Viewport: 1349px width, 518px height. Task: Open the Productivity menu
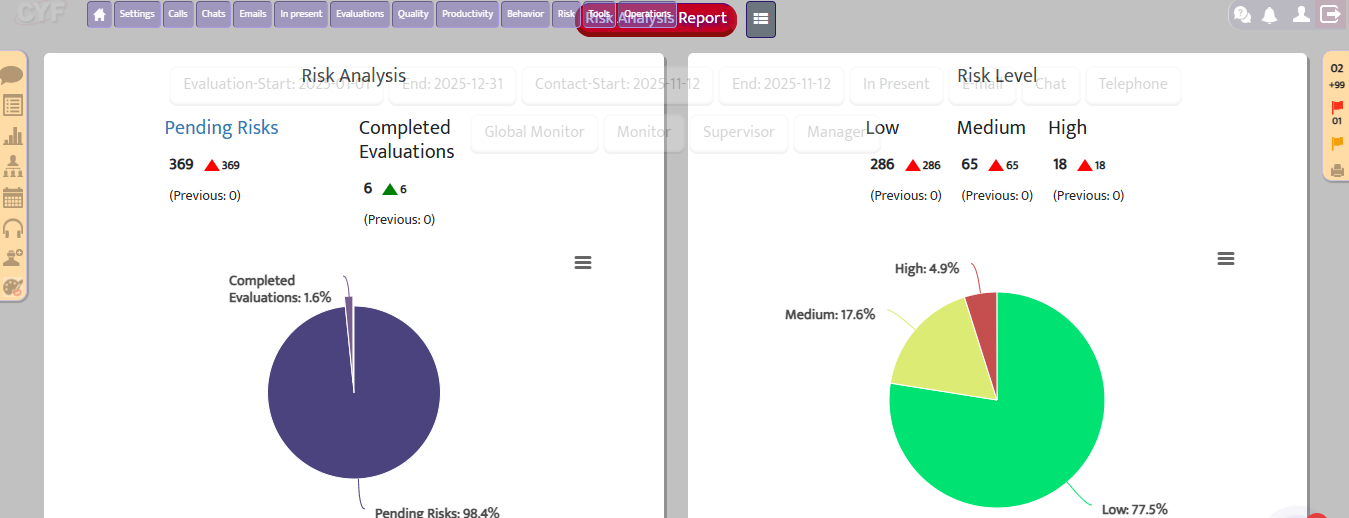click(467, 15)
